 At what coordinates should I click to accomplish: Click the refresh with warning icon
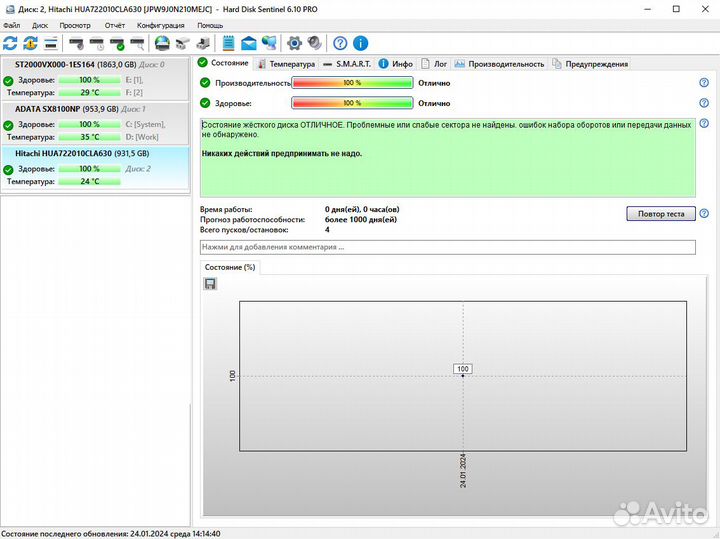click(30, 43)
